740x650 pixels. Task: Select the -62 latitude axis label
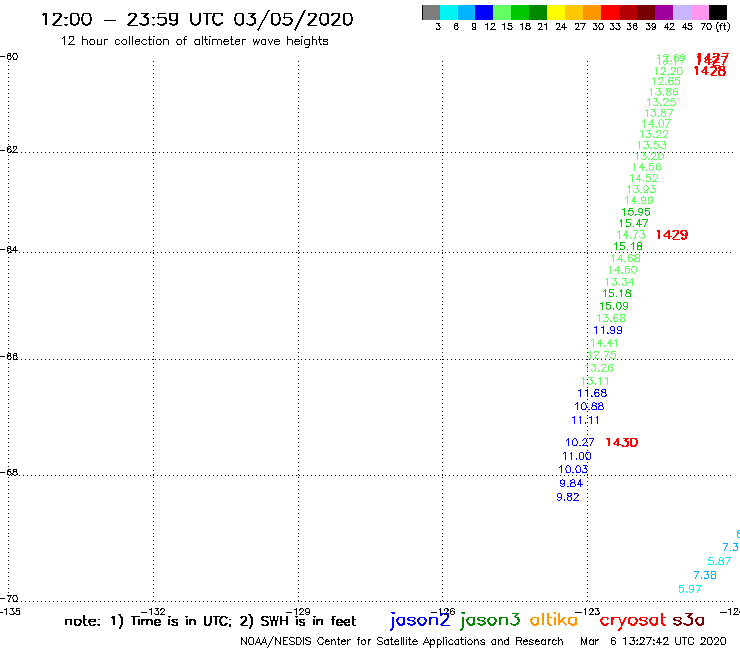coord(9,149)
